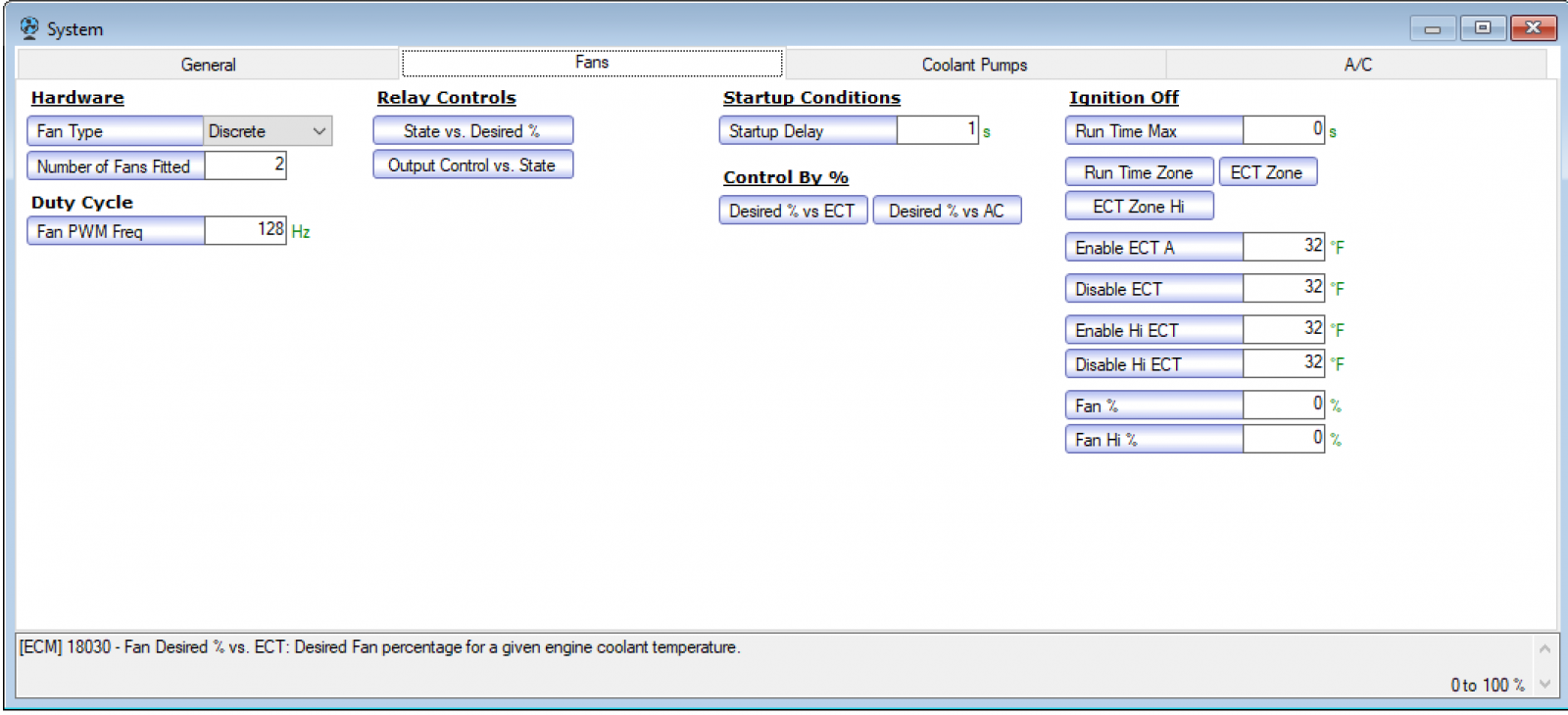Edit the Startup Delay value field
This screenshot has height=715, width=1568.
937,130
